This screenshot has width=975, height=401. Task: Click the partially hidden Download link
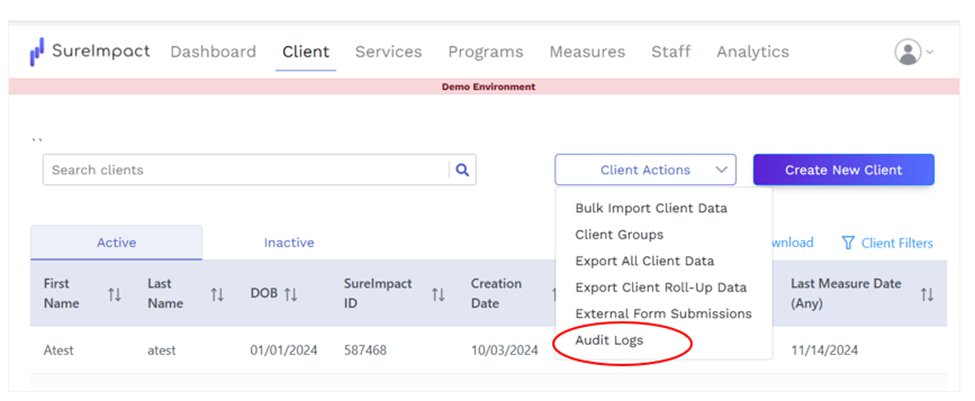pos(793,242)
